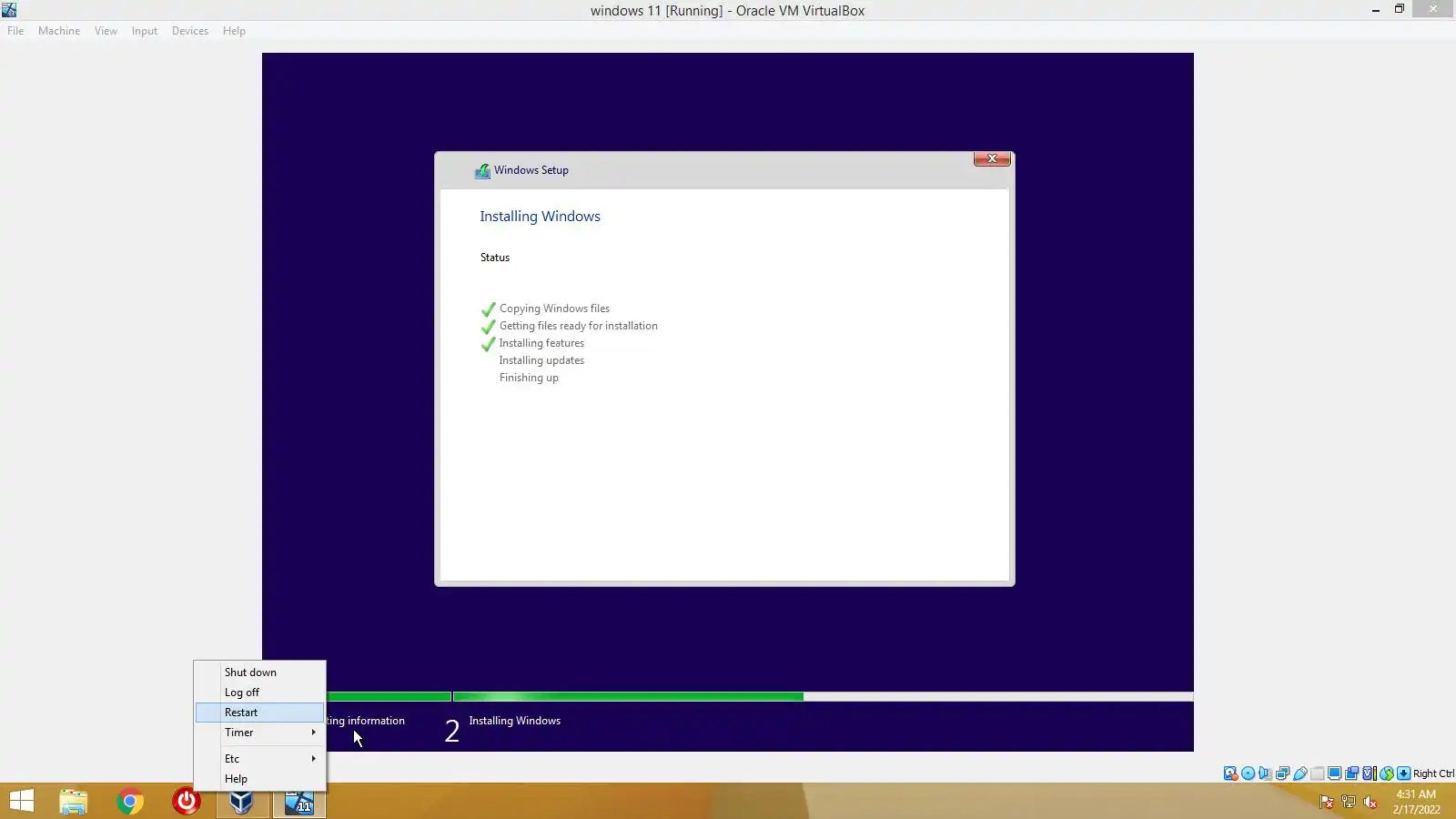Click the VirtualBox window title bar icon
The image size is (1456, 819).
(x=9, y=10)
